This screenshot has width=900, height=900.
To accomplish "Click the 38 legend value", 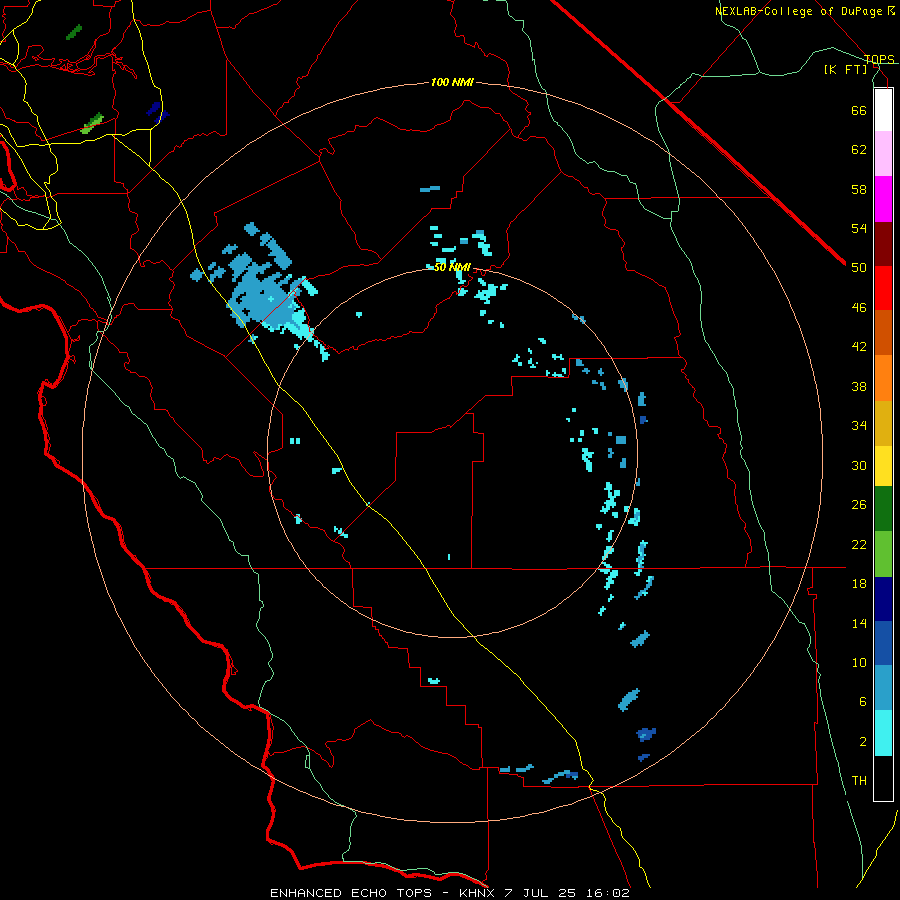I will (x=859, y=386).
